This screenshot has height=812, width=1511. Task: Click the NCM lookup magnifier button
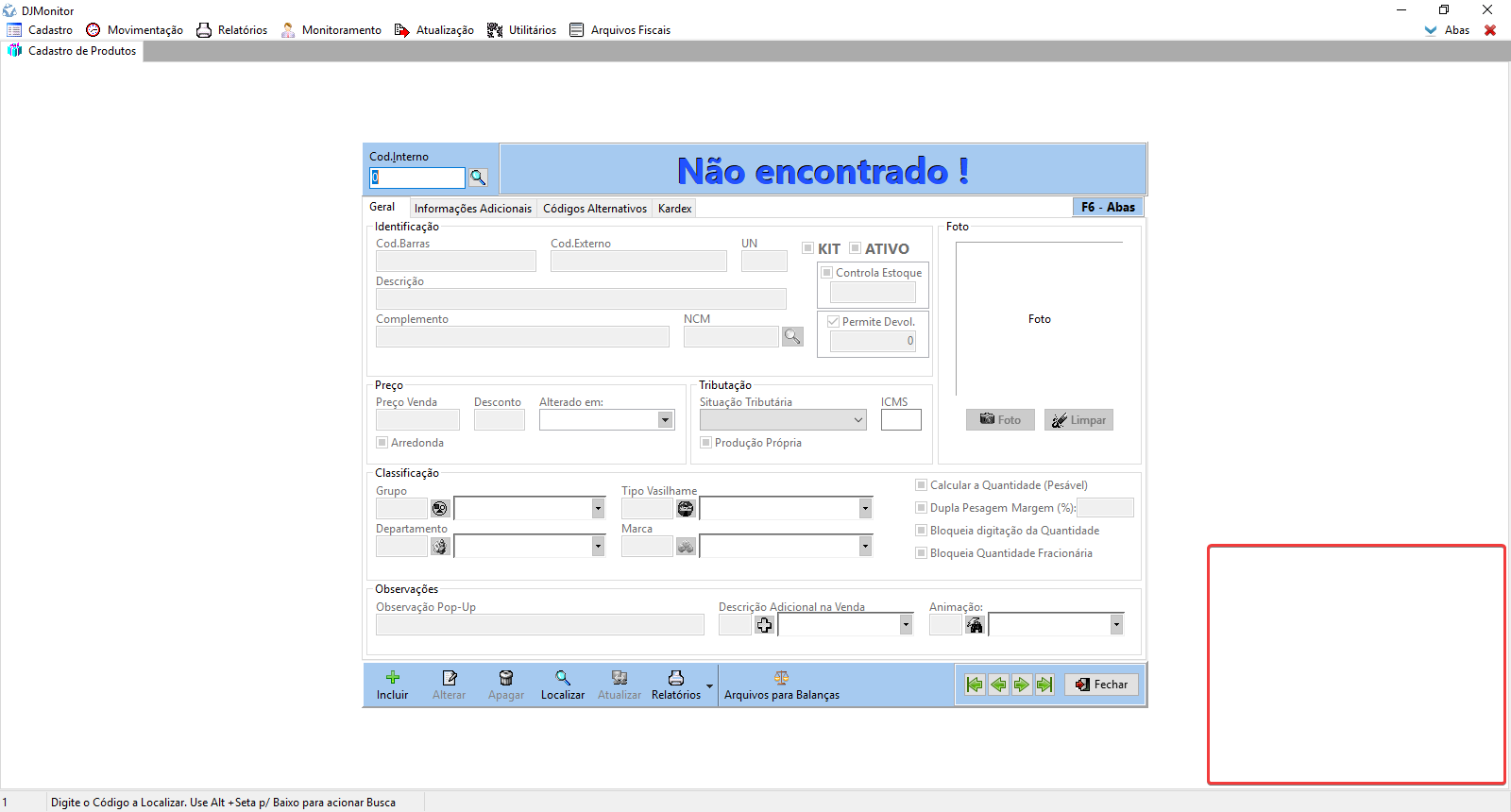pos(792,336)
